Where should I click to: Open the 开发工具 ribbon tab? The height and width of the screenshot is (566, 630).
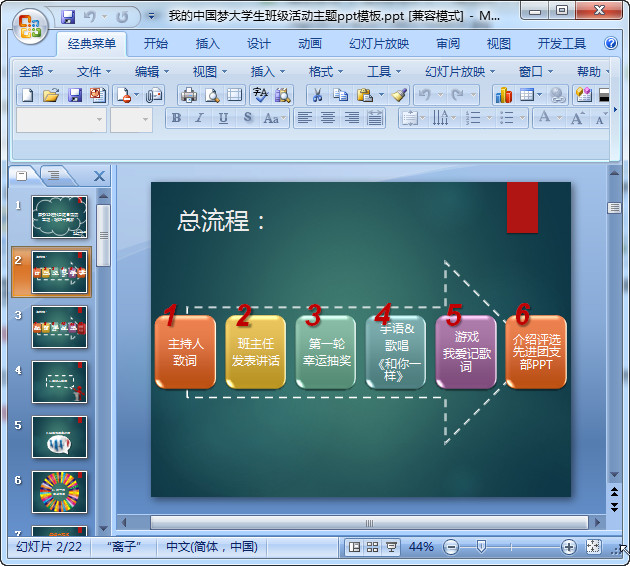coord(562,43)
